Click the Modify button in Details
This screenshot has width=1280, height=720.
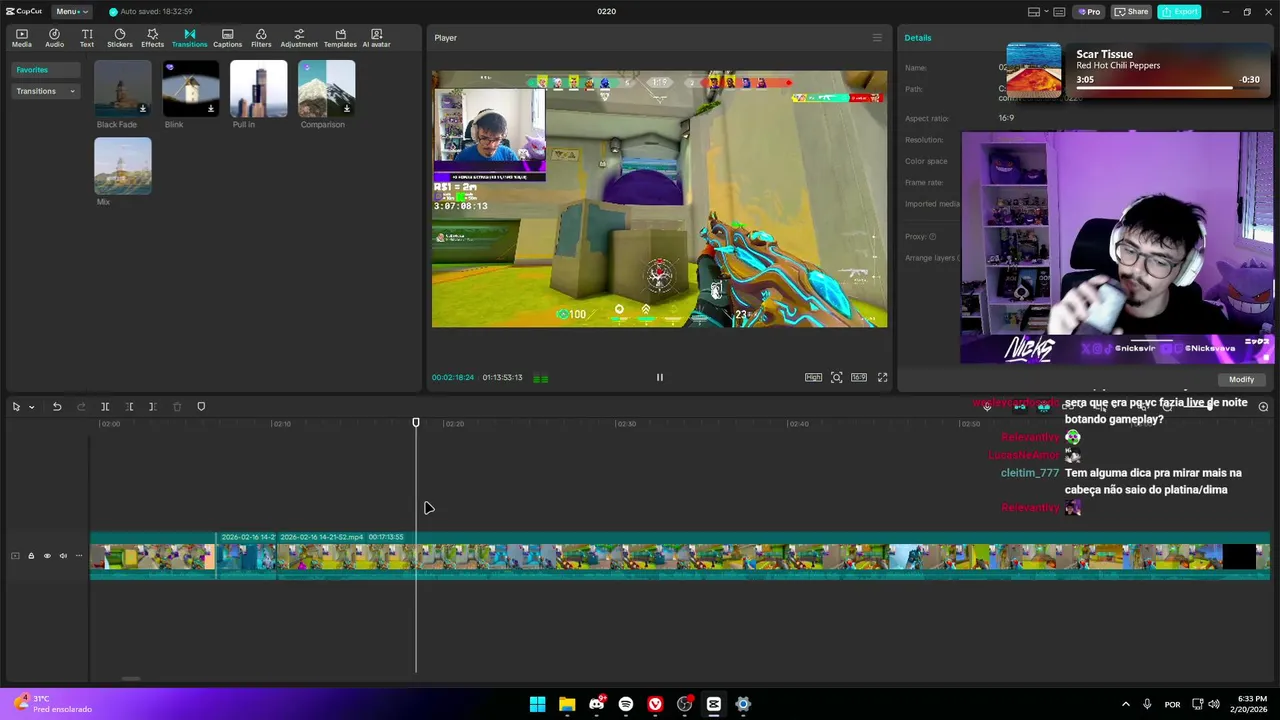pos(1241,379)
